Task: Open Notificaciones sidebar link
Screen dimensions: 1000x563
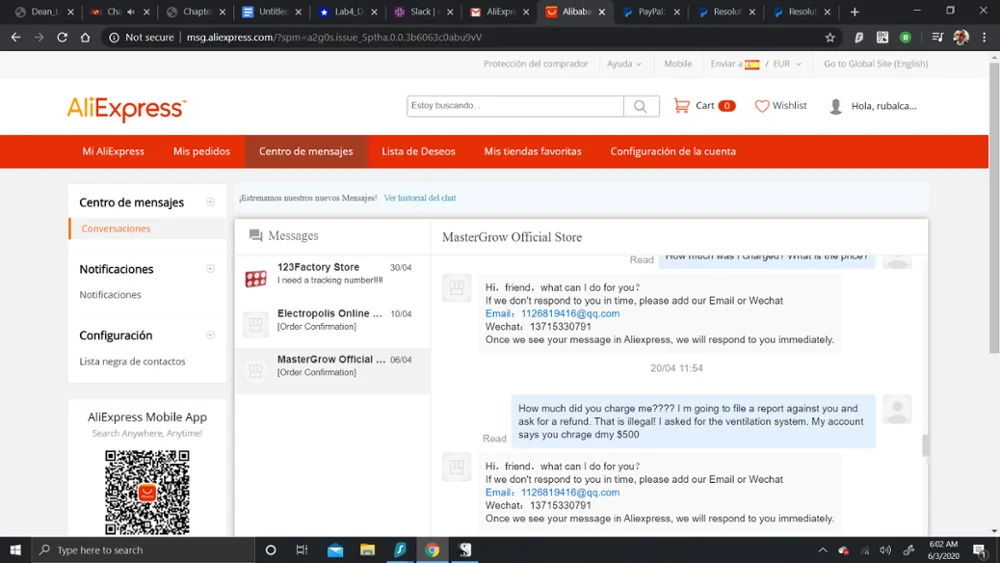Action: coord(110,295)
